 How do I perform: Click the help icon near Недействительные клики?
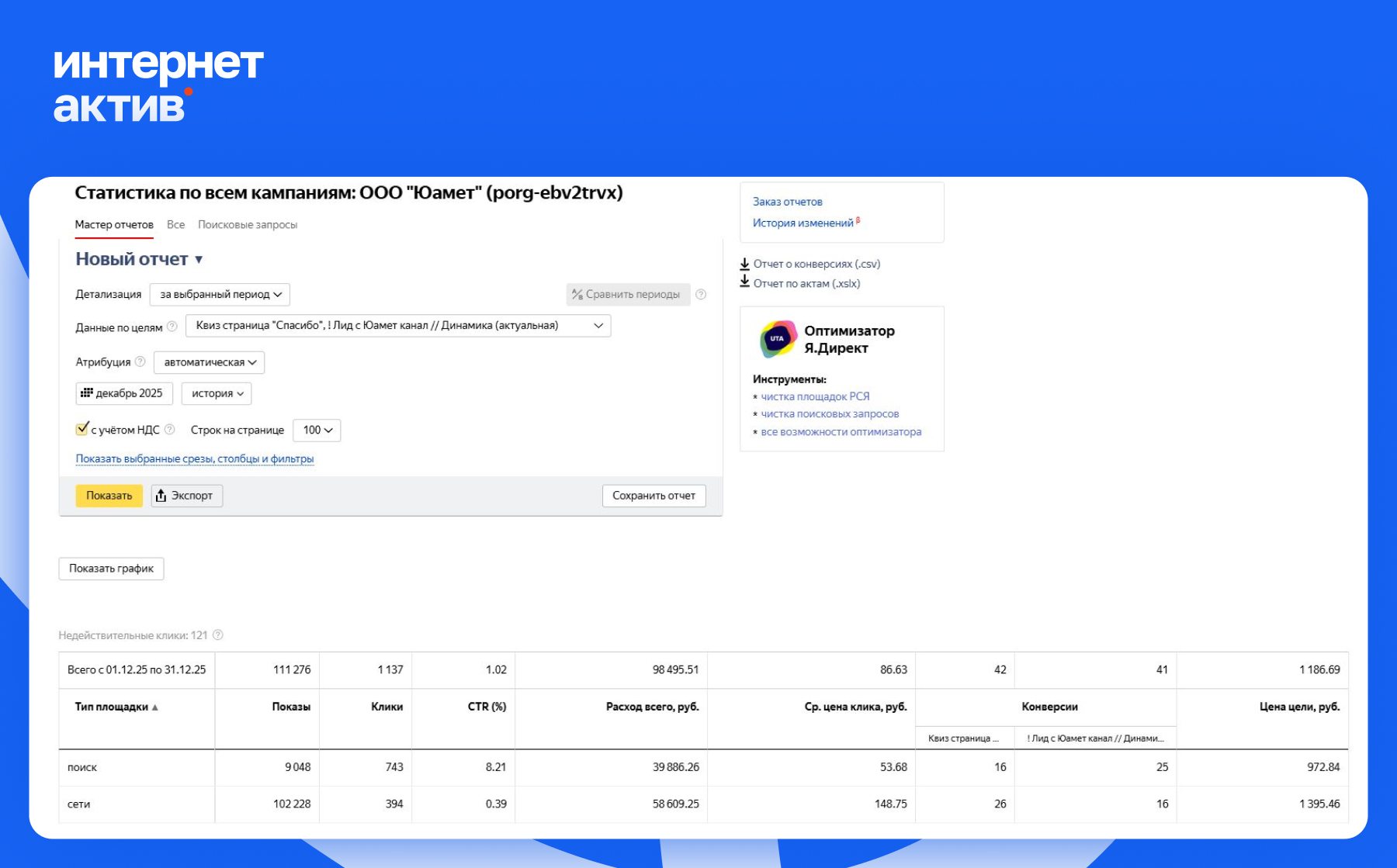click(x=218, y=635)
